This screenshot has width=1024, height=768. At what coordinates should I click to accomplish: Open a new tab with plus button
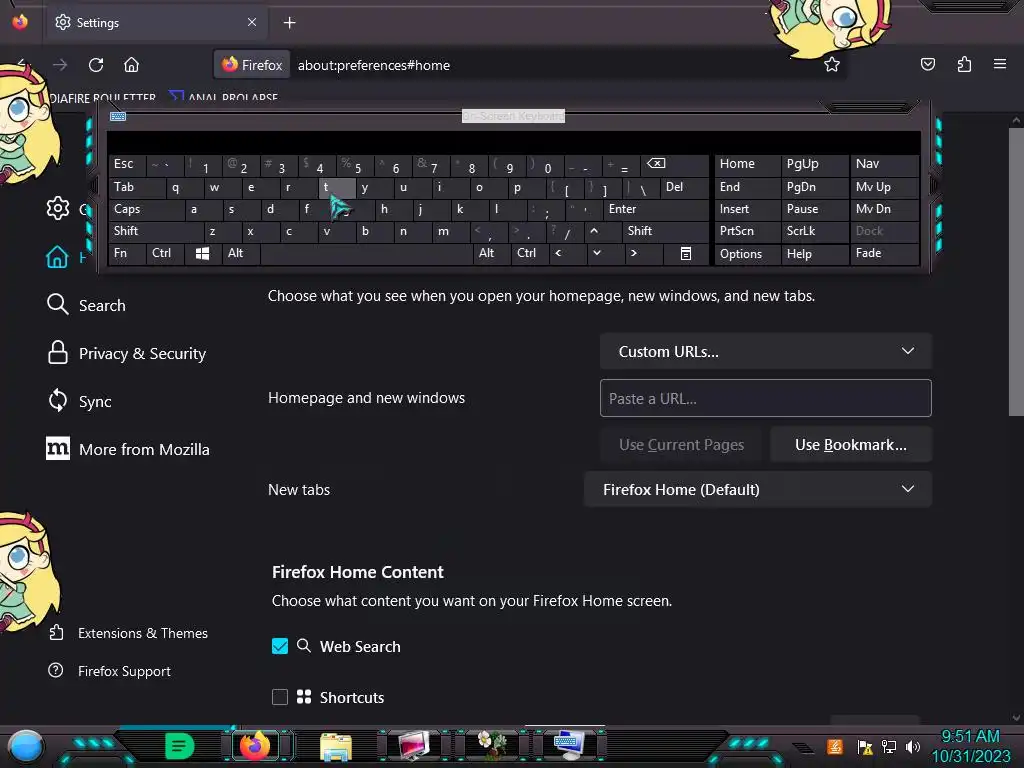coord(289,23)
